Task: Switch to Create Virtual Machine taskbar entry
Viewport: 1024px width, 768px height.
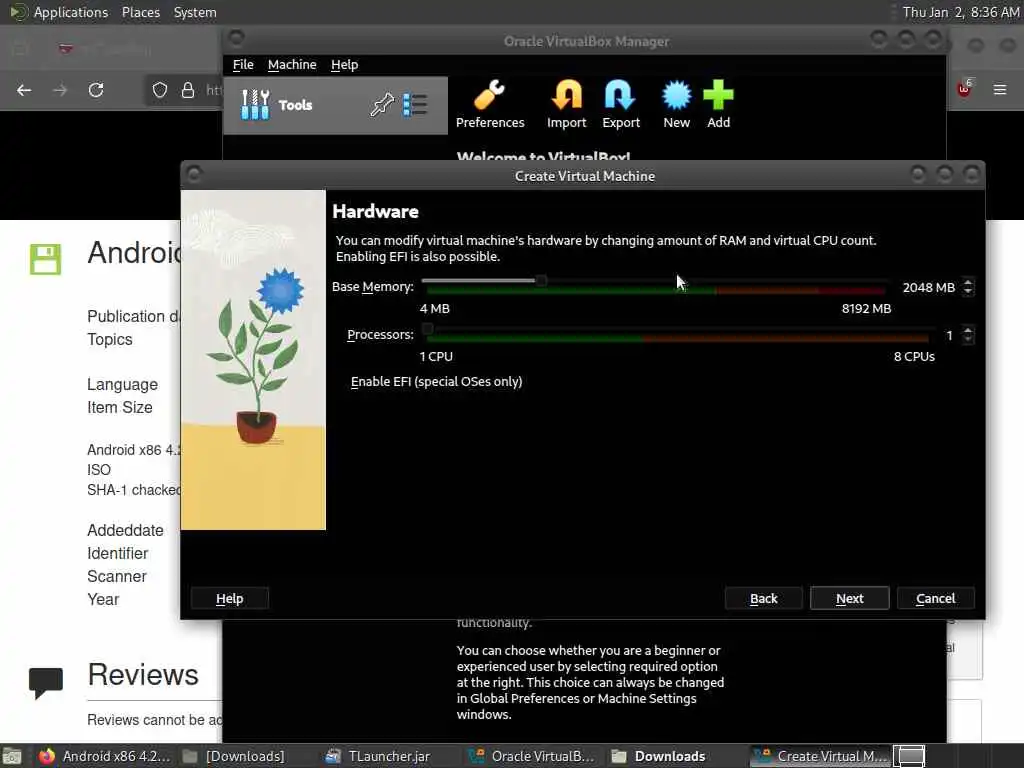Action: pyautogui.click(x=820, y=756)
